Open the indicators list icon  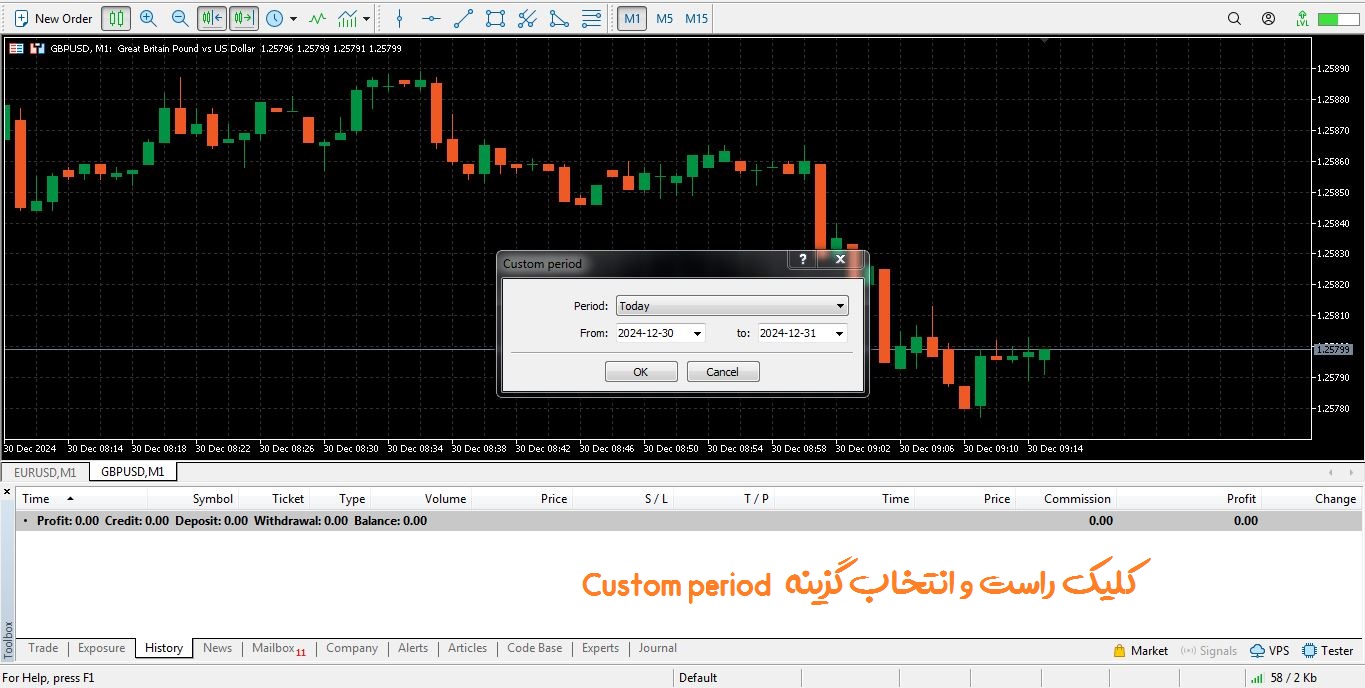pos(317,18)
